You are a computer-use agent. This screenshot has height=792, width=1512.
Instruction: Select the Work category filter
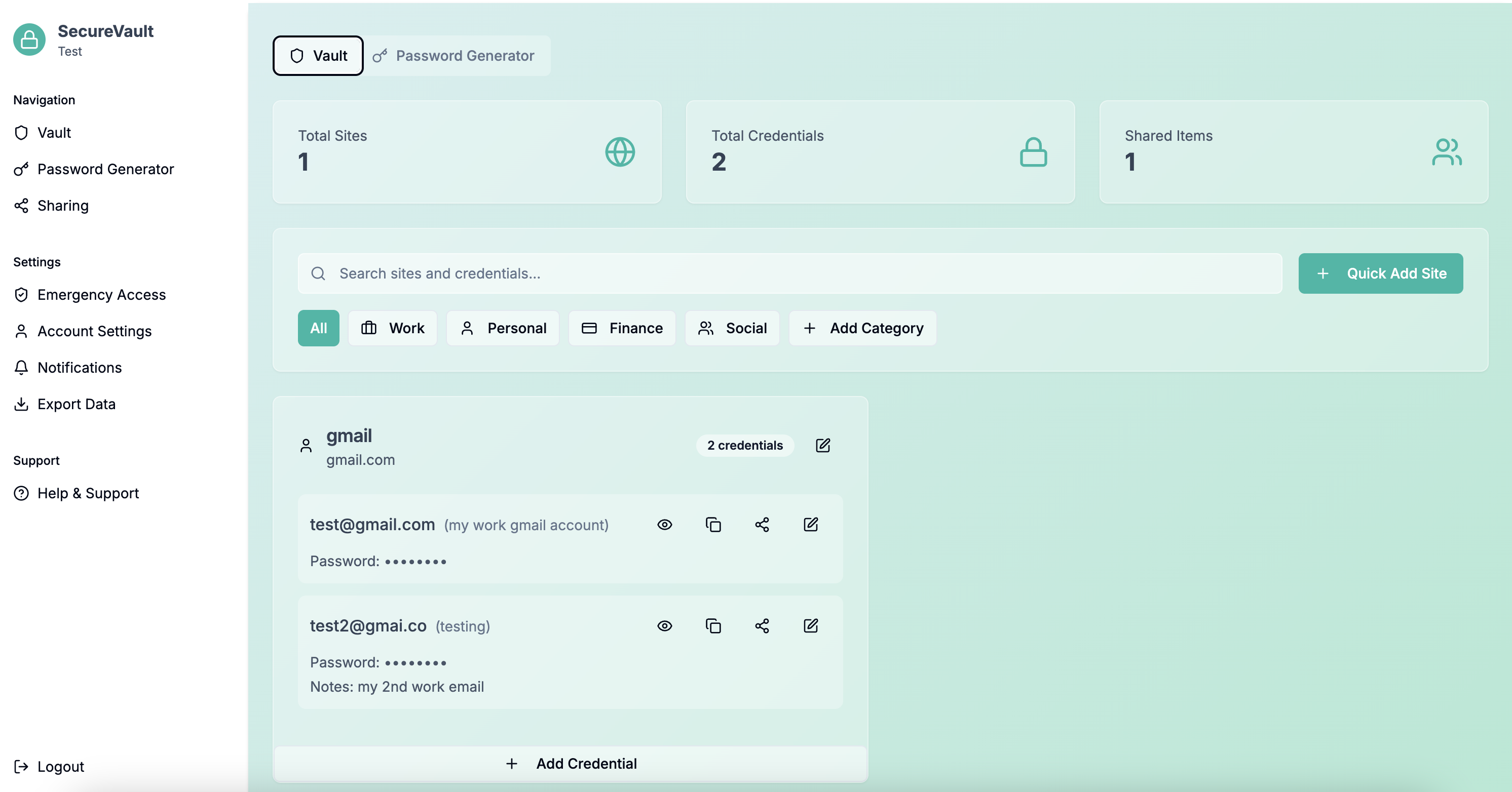point(392,328)
